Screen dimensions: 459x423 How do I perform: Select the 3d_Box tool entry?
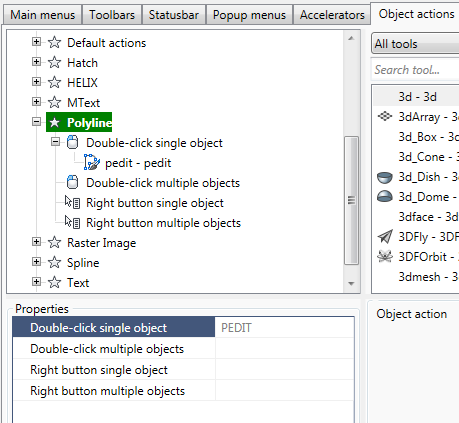tap(428, 137)
